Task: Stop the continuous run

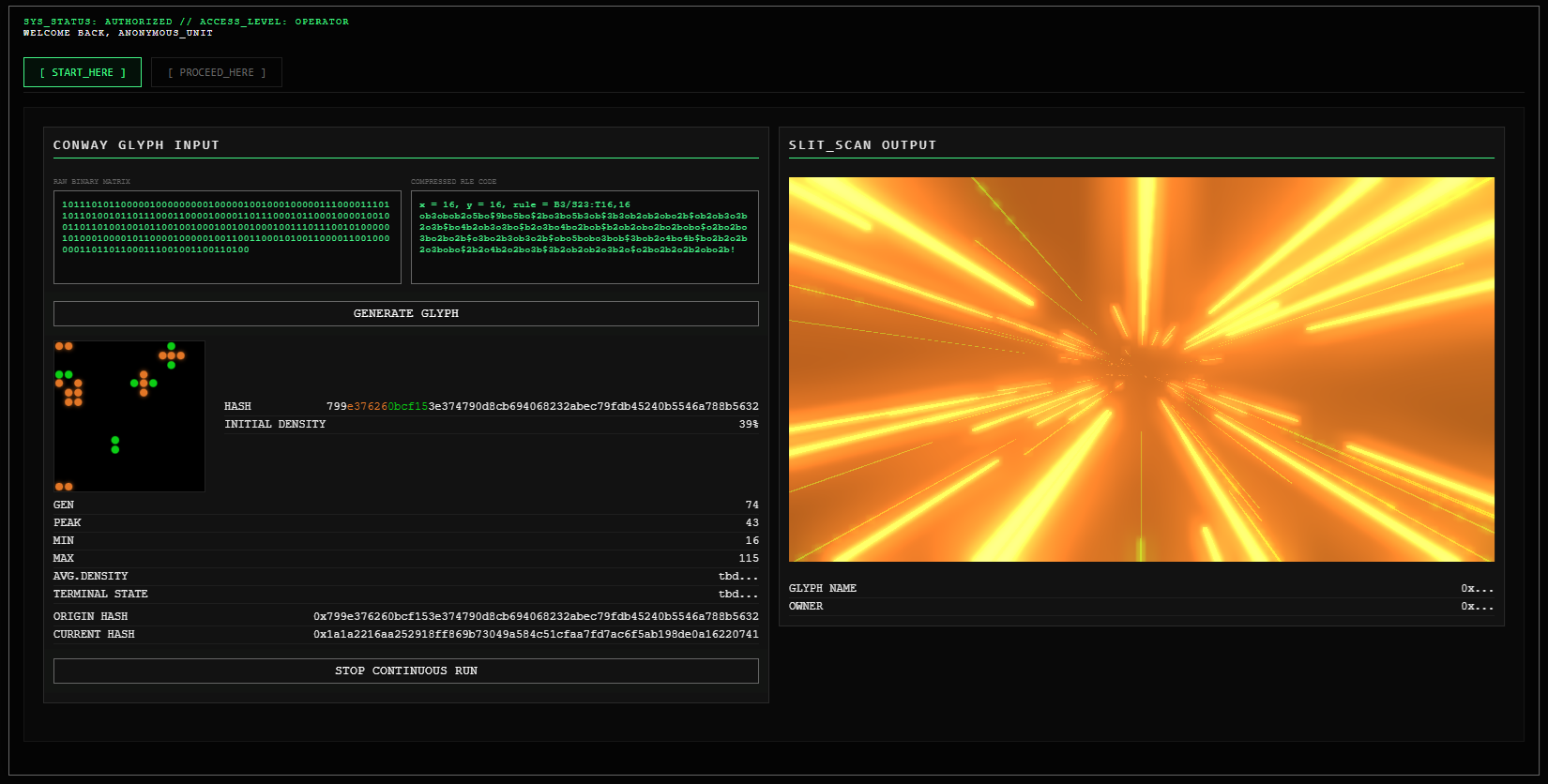Action: pyautogui.click(x=406, y=671)
